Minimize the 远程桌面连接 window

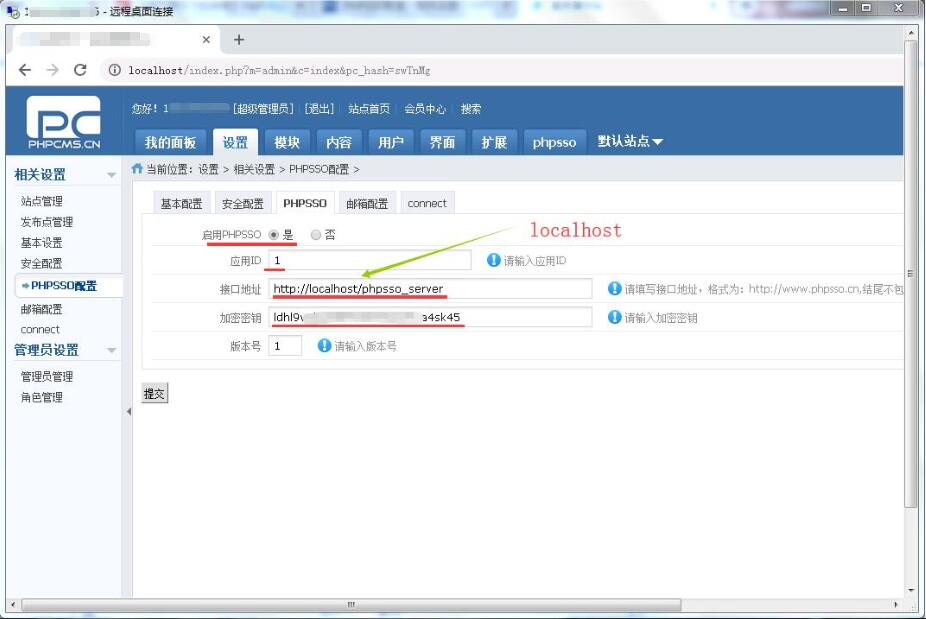(843, 8)
